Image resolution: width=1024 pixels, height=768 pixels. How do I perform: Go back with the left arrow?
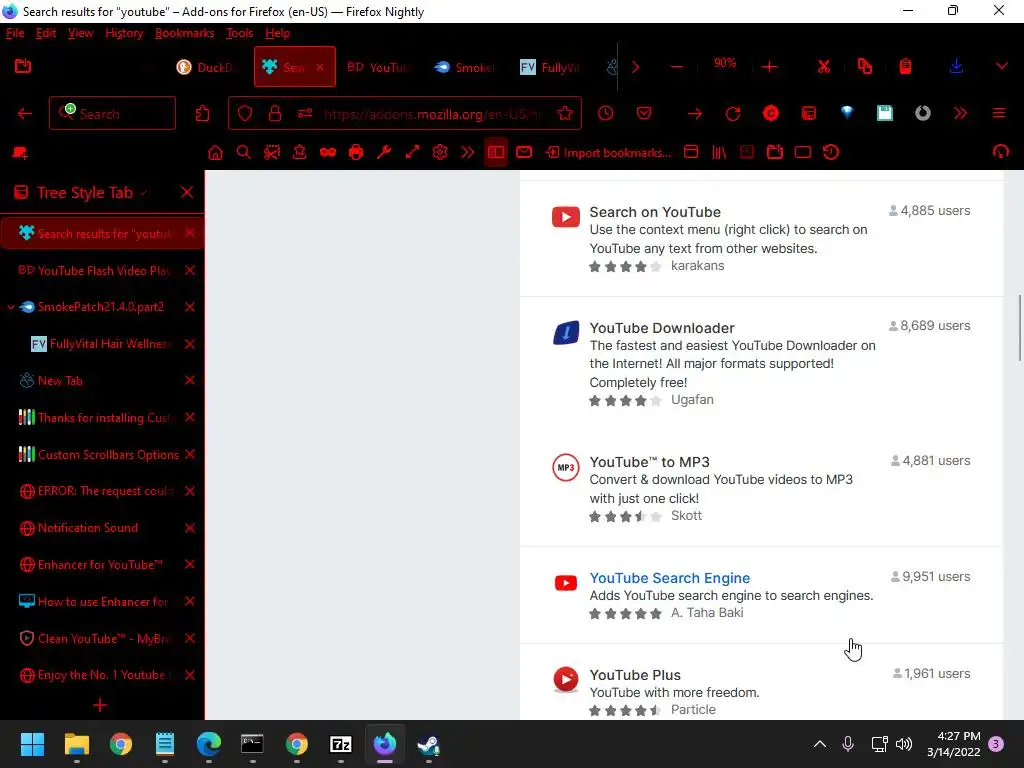pos(25,114)
